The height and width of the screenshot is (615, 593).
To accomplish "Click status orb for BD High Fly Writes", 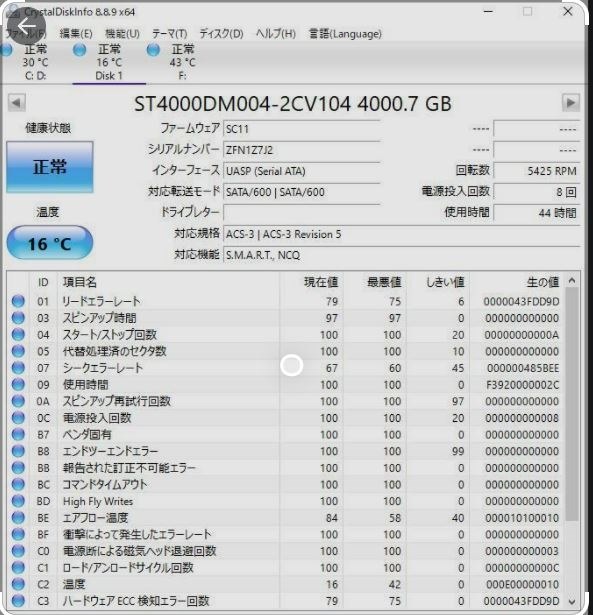I will coord(18,501).
